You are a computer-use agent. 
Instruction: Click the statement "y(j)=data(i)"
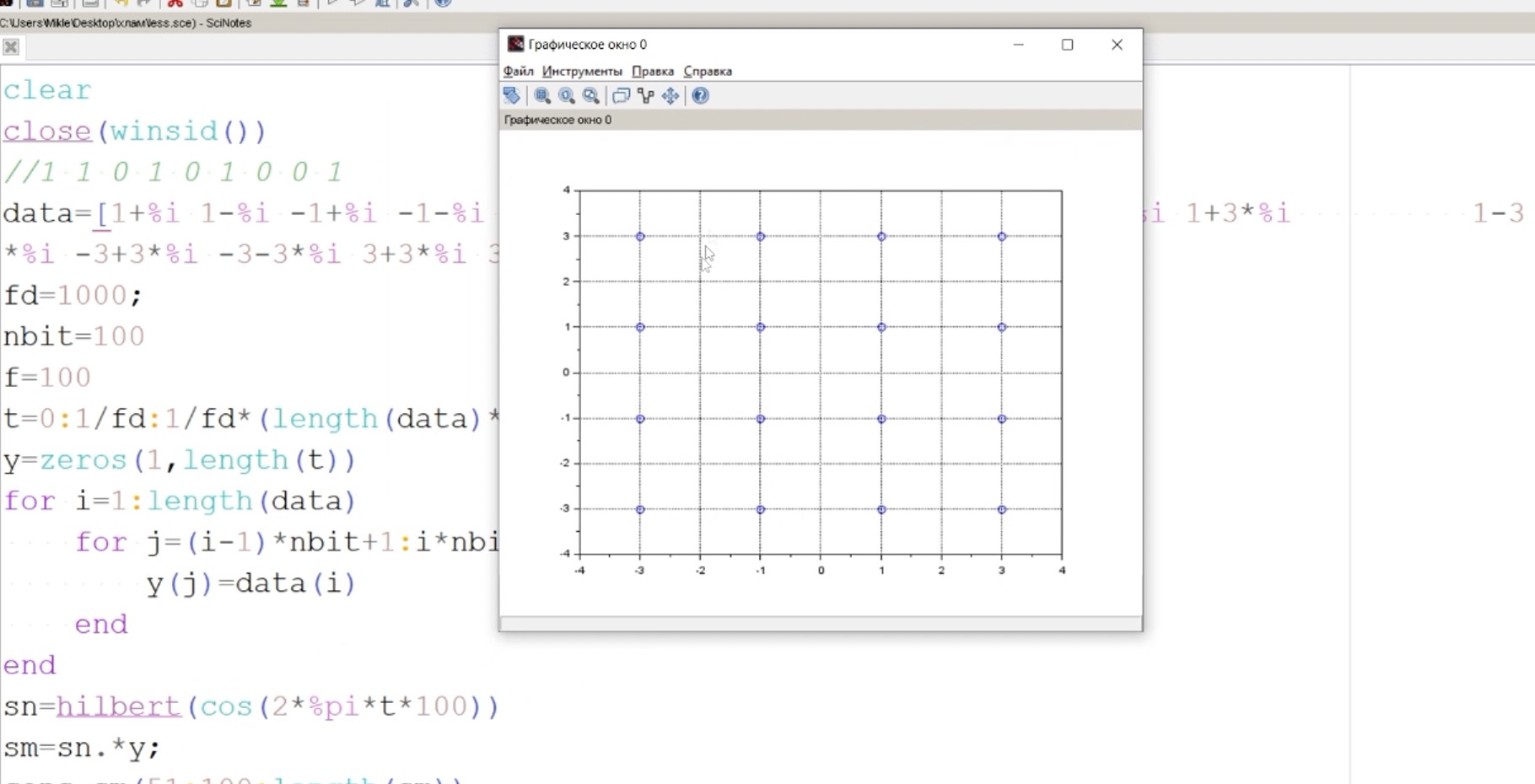coord(251,584)
